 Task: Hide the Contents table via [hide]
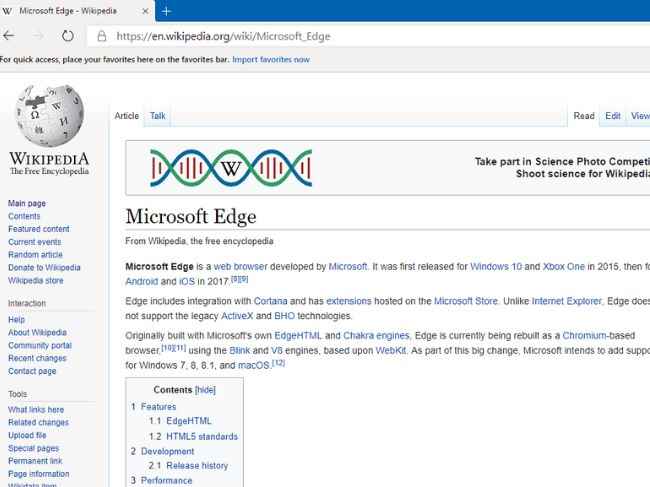coord(205,390)
